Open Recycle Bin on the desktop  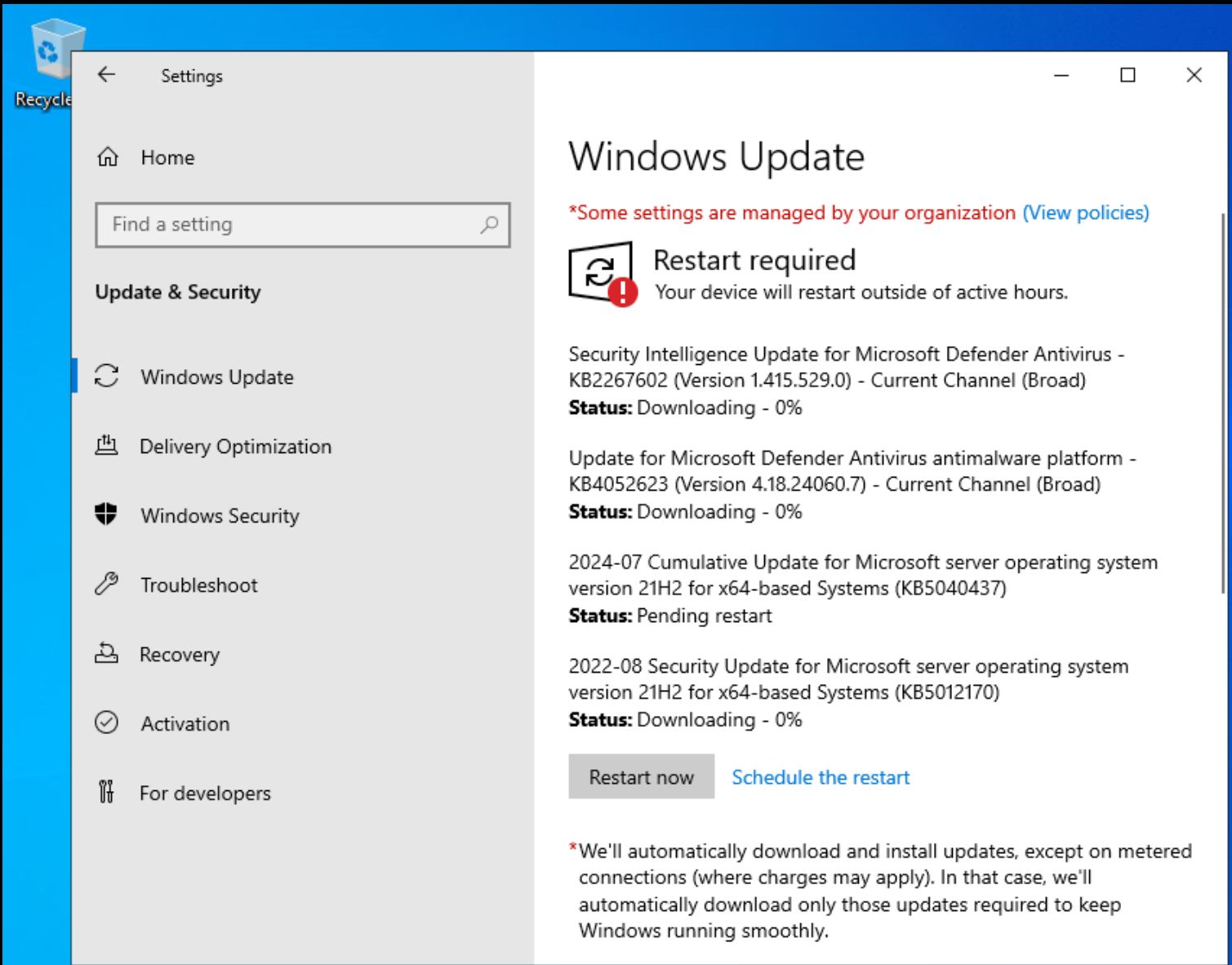point(49,65)
